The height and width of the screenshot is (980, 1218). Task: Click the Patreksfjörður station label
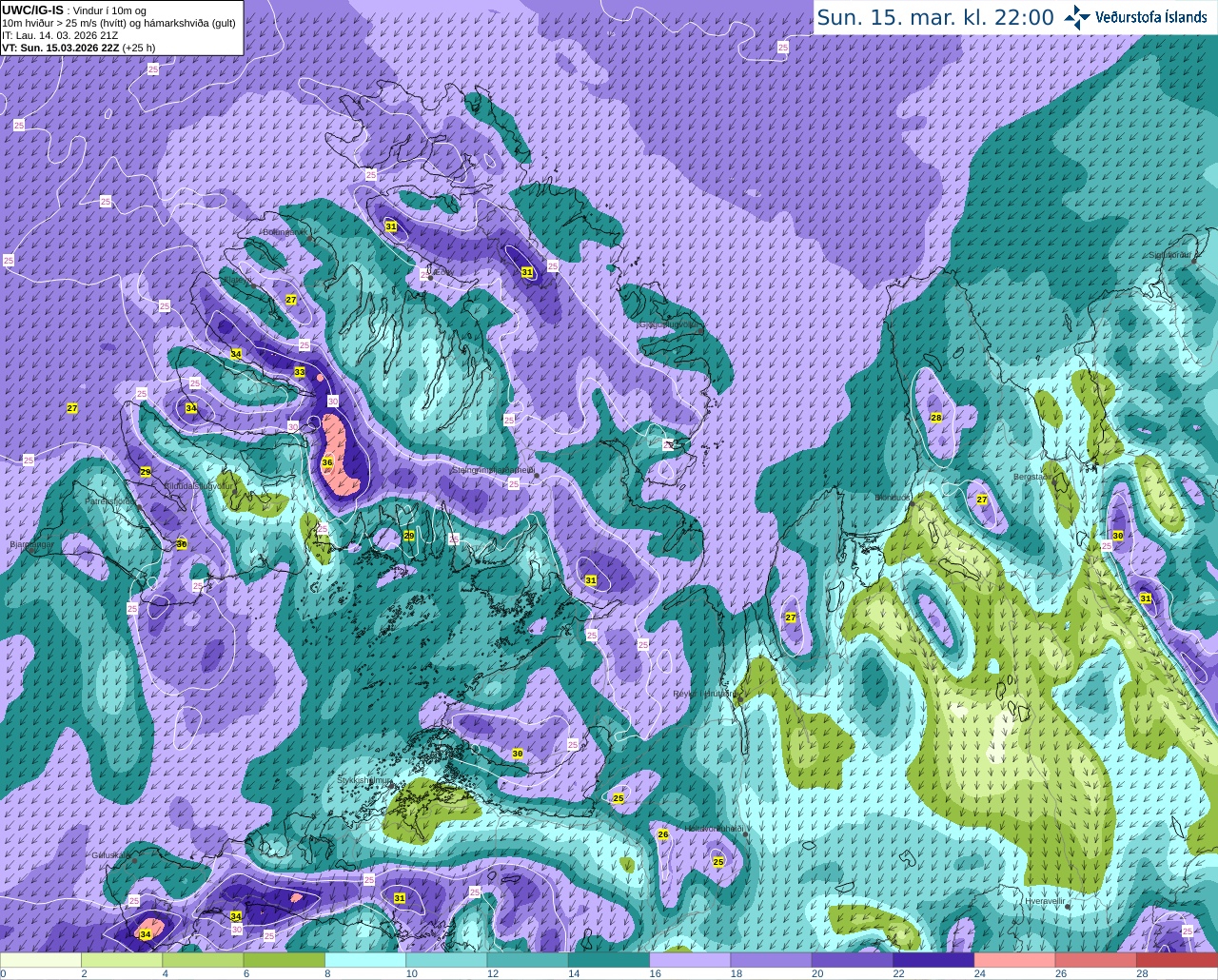point(110,500)
